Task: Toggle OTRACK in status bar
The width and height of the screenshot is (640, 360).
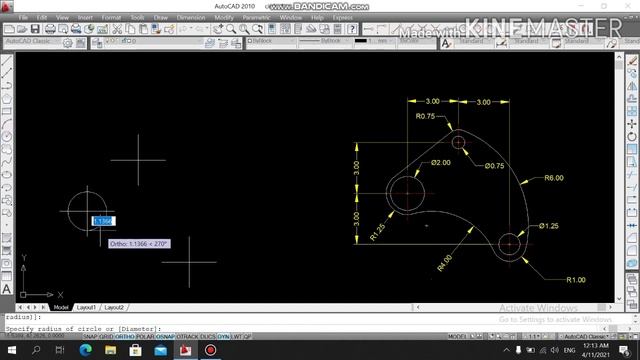Action: coord(187,337)
